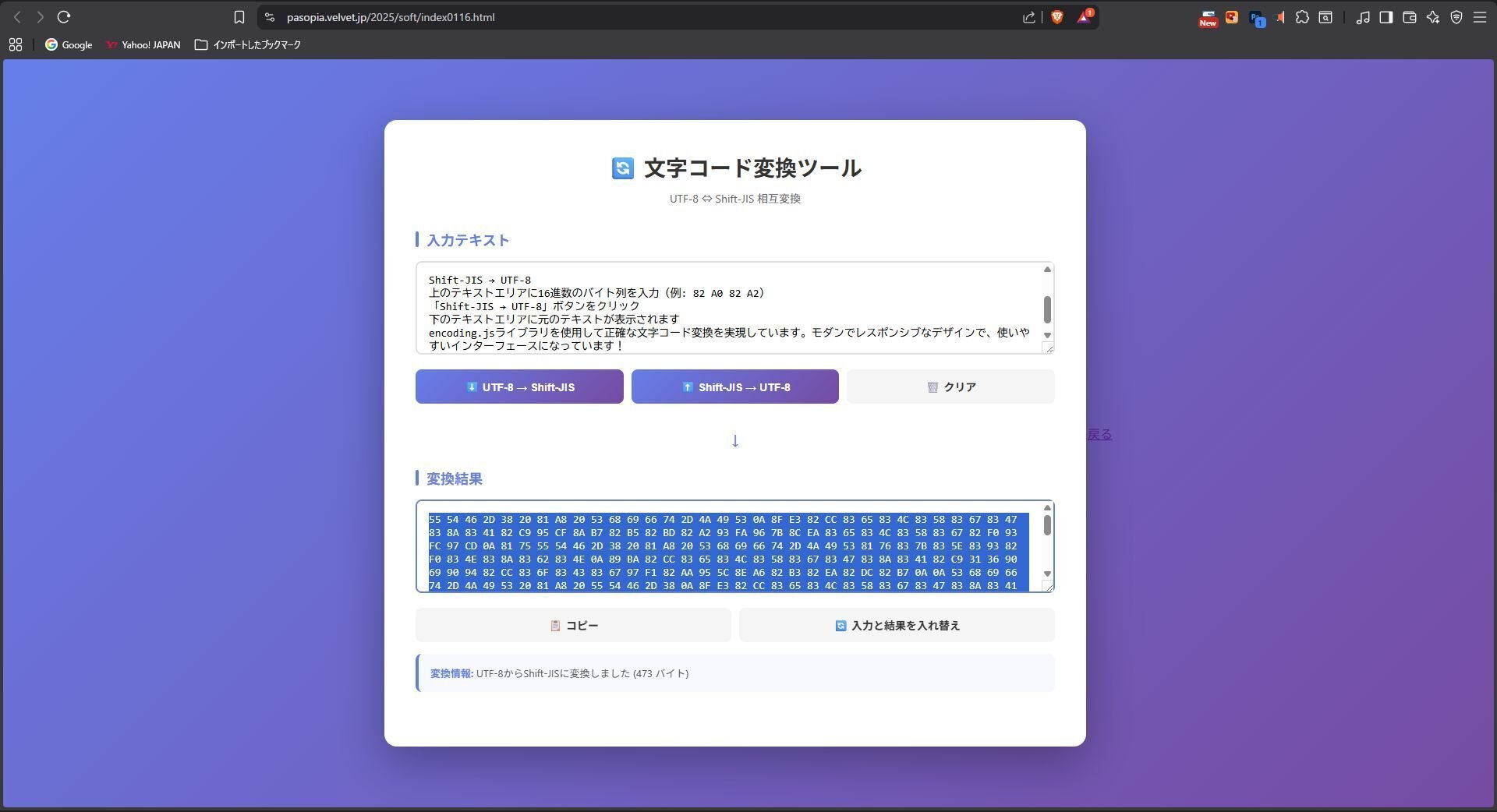Bookmark this page with the flag icon
The height and width of the screenshot is (812, 1497).
239,16
